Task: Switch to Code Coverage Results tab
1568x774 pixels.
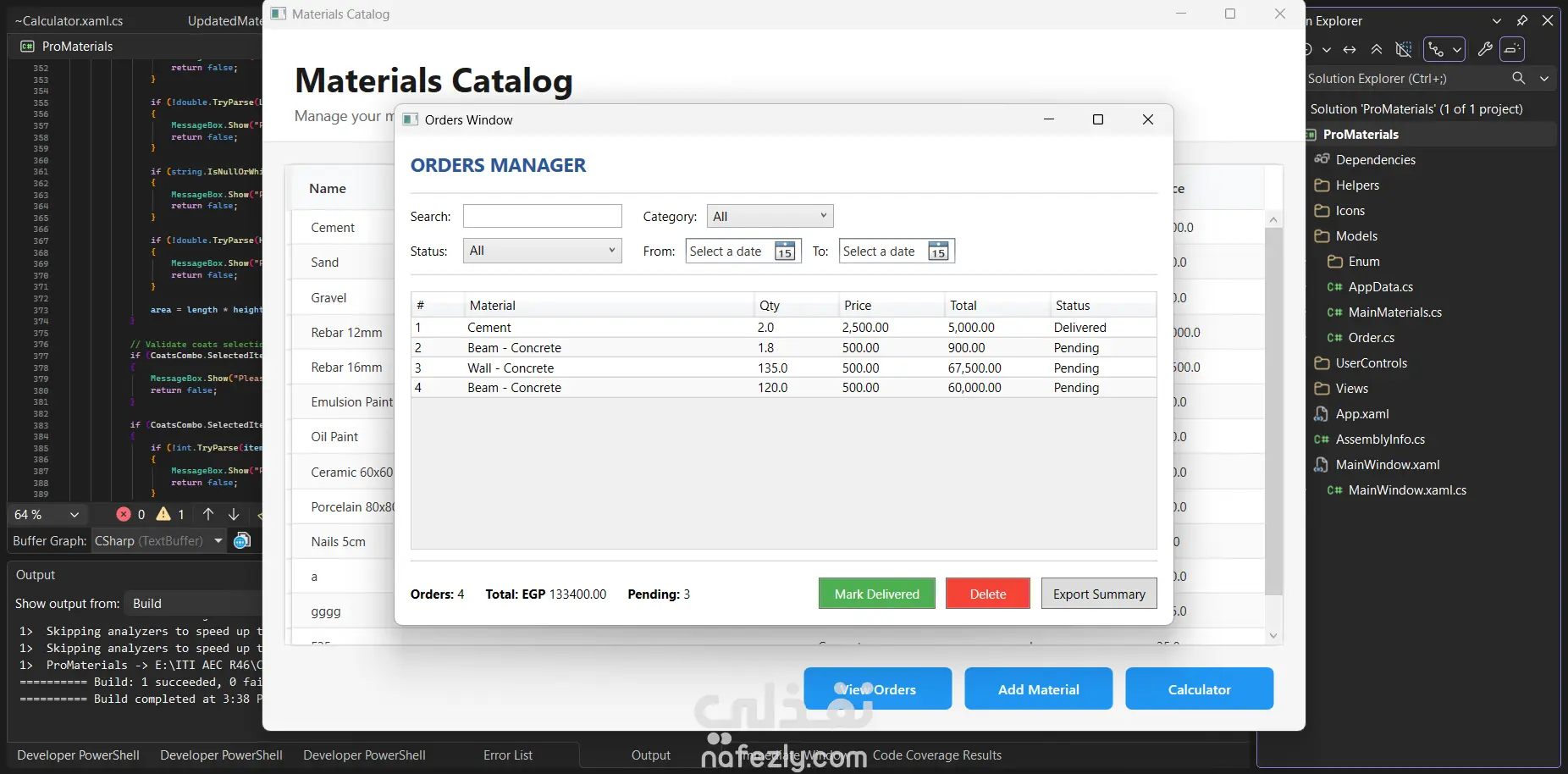Action: tap(937, 755)
